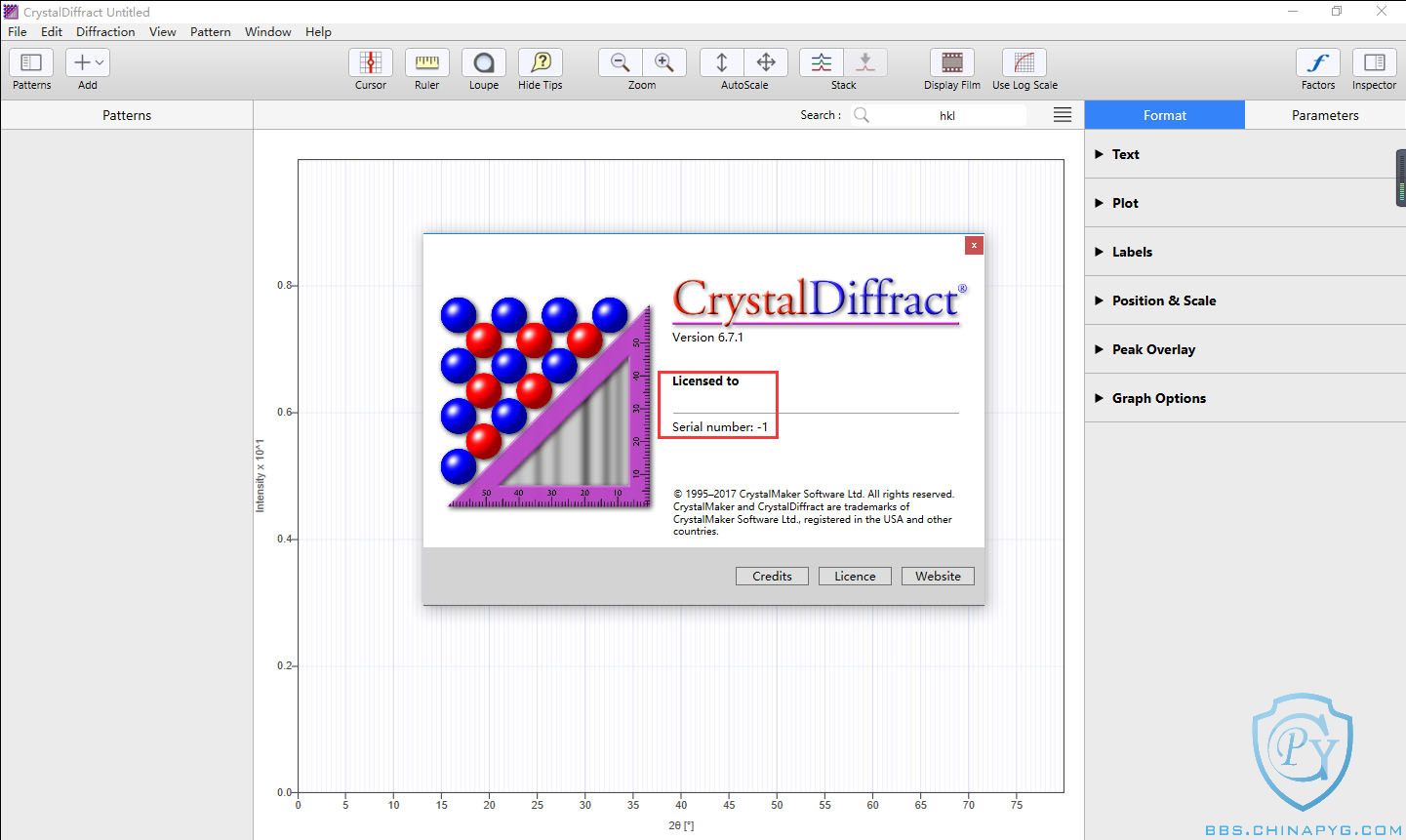This screenshot has height=840, width=1406.
Task: Select the Ruler tool
Action: point(427,62)
